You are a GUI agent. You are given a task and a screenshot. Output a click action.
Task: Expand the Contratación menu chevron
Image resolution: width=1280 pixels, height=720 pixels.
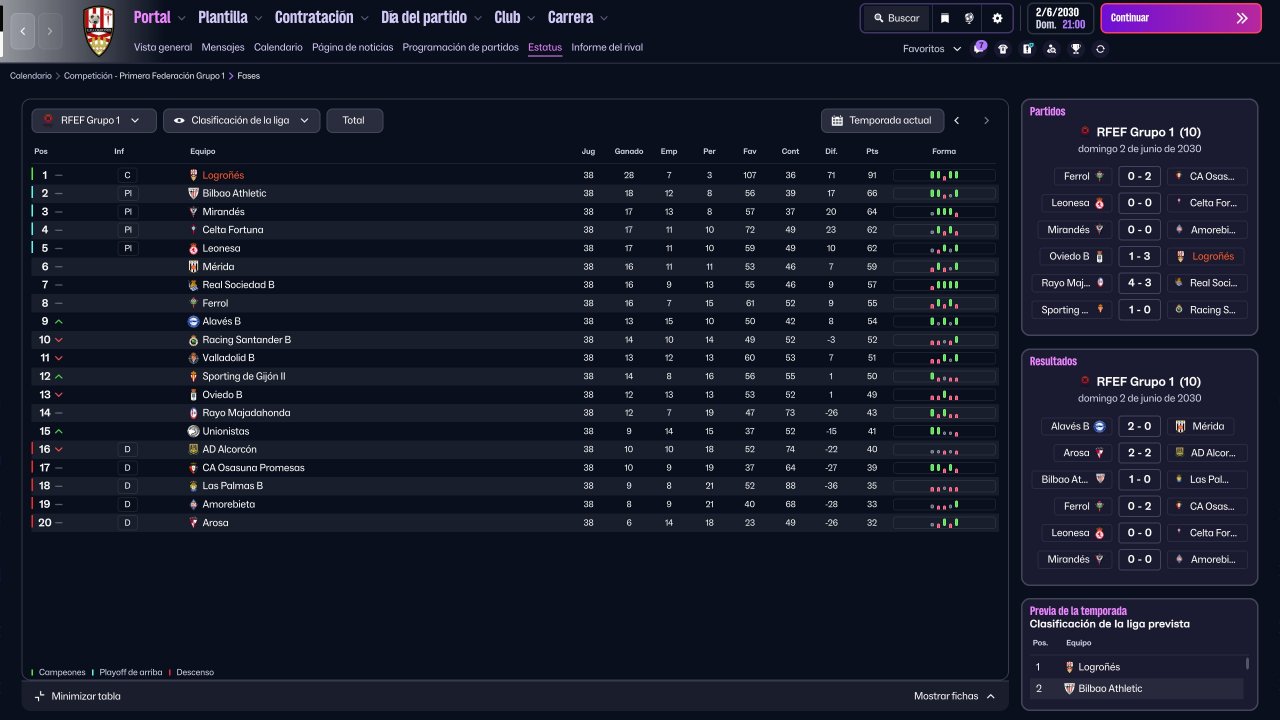pyautogui.click(x=364, y=18)
